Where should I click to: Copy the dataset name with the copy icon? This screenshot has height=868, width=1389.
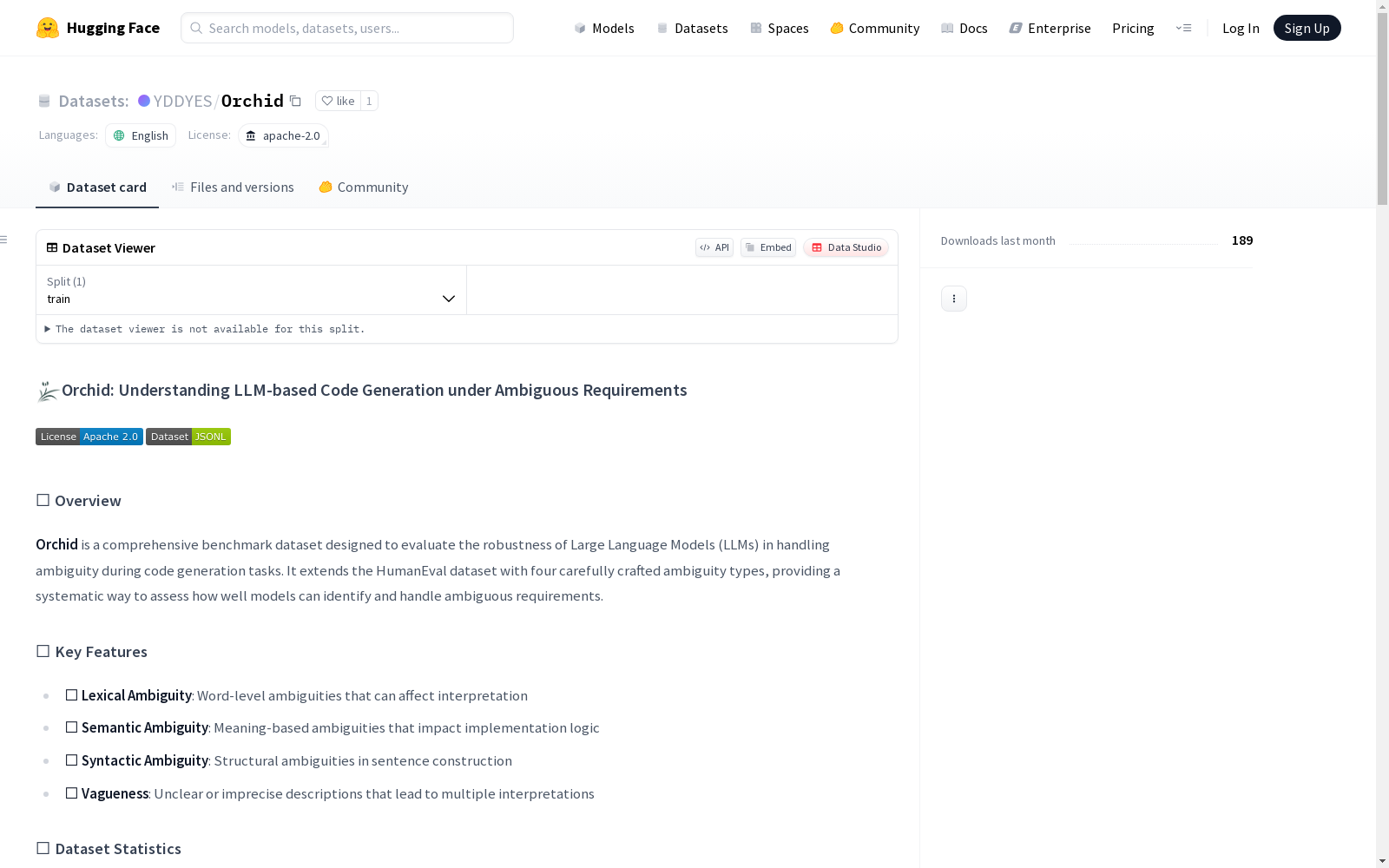[295, 101]
